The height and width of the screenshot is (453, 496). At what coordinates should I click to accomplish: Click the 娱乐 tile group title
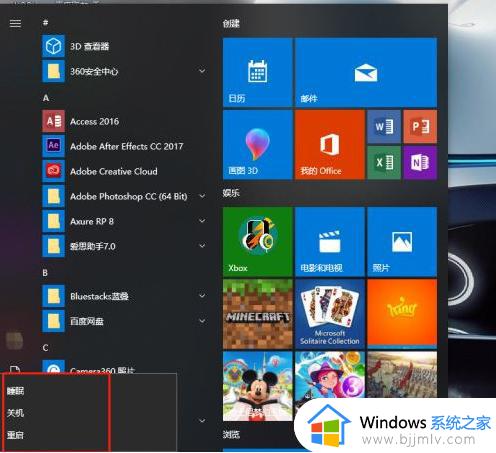click(x=231, y=193)
